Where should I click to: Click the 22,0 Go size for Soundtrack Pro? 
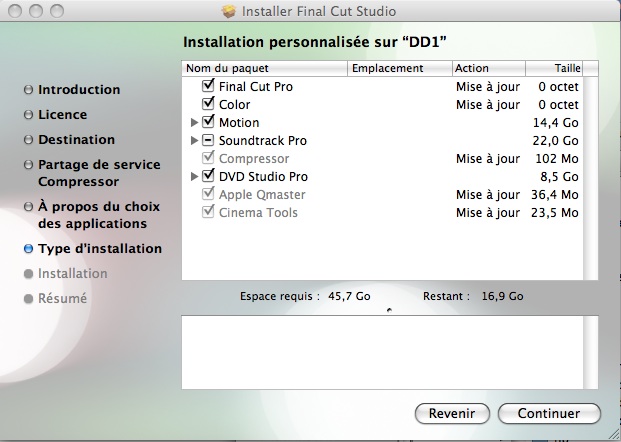[x=556, y=141]
